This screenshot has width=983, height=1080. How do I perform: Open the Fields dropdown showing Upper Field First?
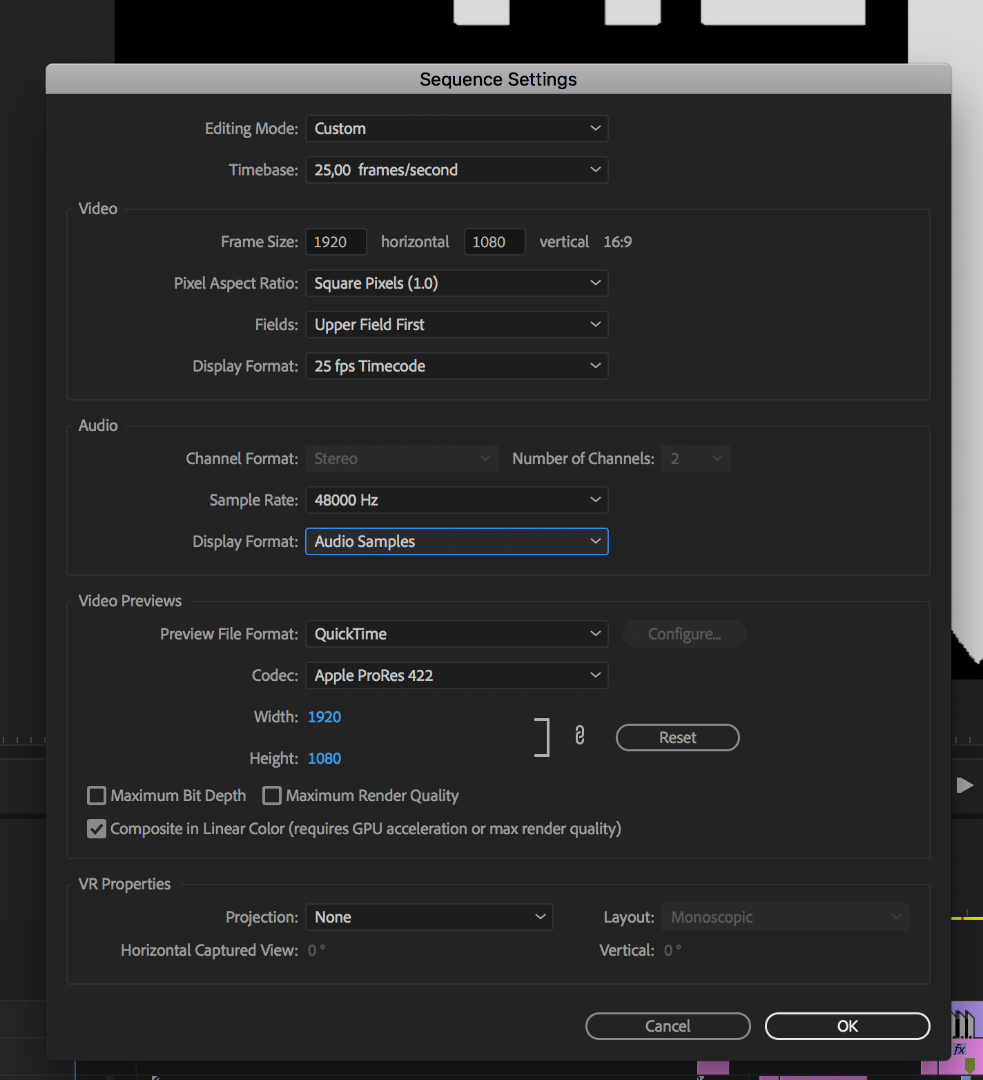[x=456, y=325]
